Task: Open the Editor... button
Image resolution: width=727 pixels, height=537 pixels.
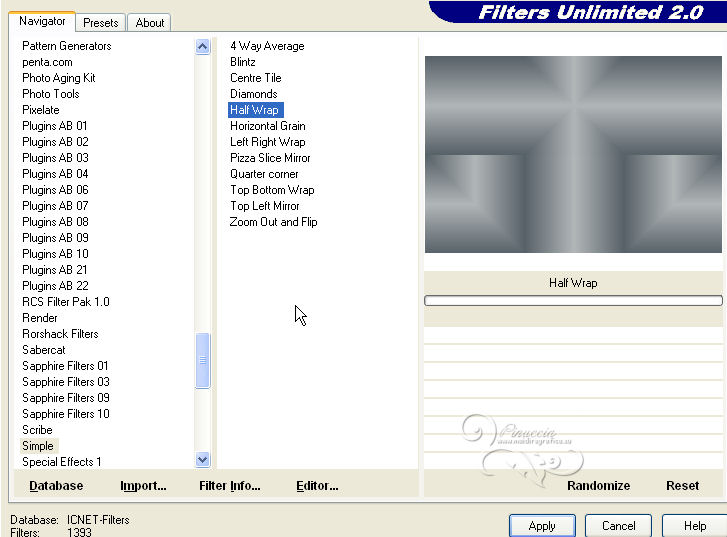Action: click(x=317, y=486)
